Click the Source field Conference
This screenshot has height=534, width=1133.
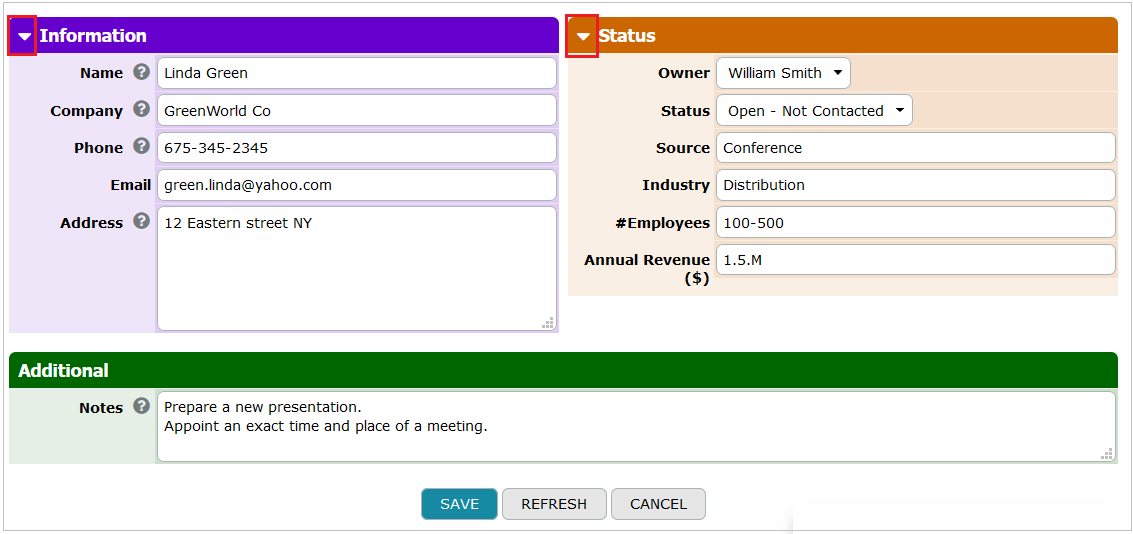point(916,147)
